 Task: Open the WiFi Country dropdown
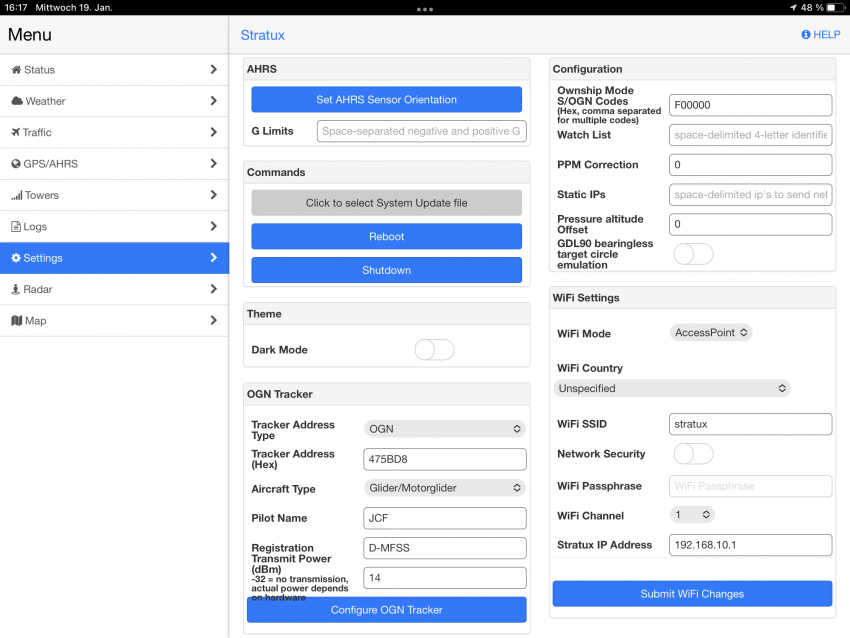click(672, 388)
